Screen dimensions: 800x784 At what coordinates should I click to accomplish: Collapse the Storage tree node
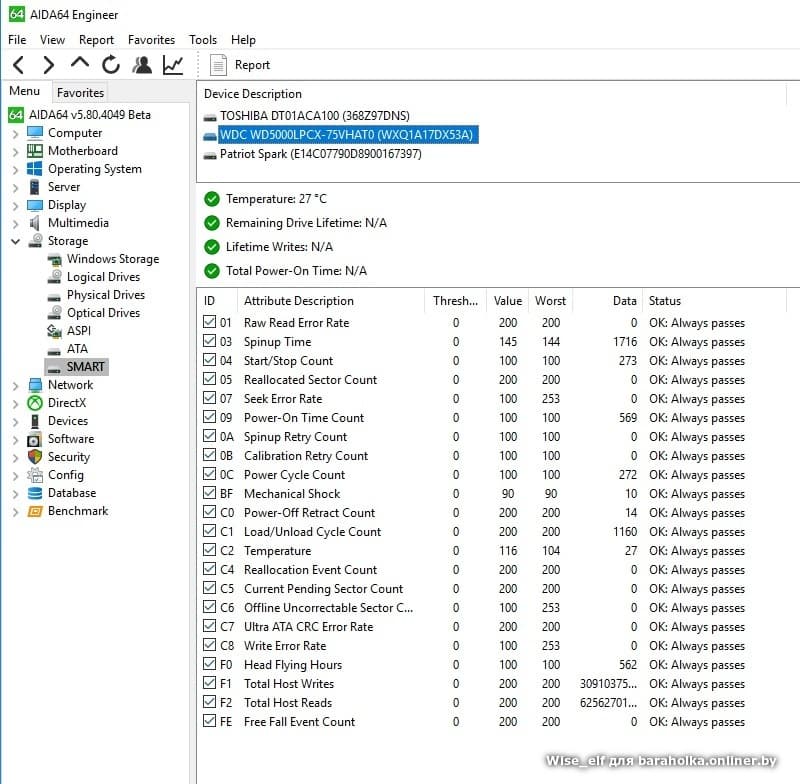(15, 241)
